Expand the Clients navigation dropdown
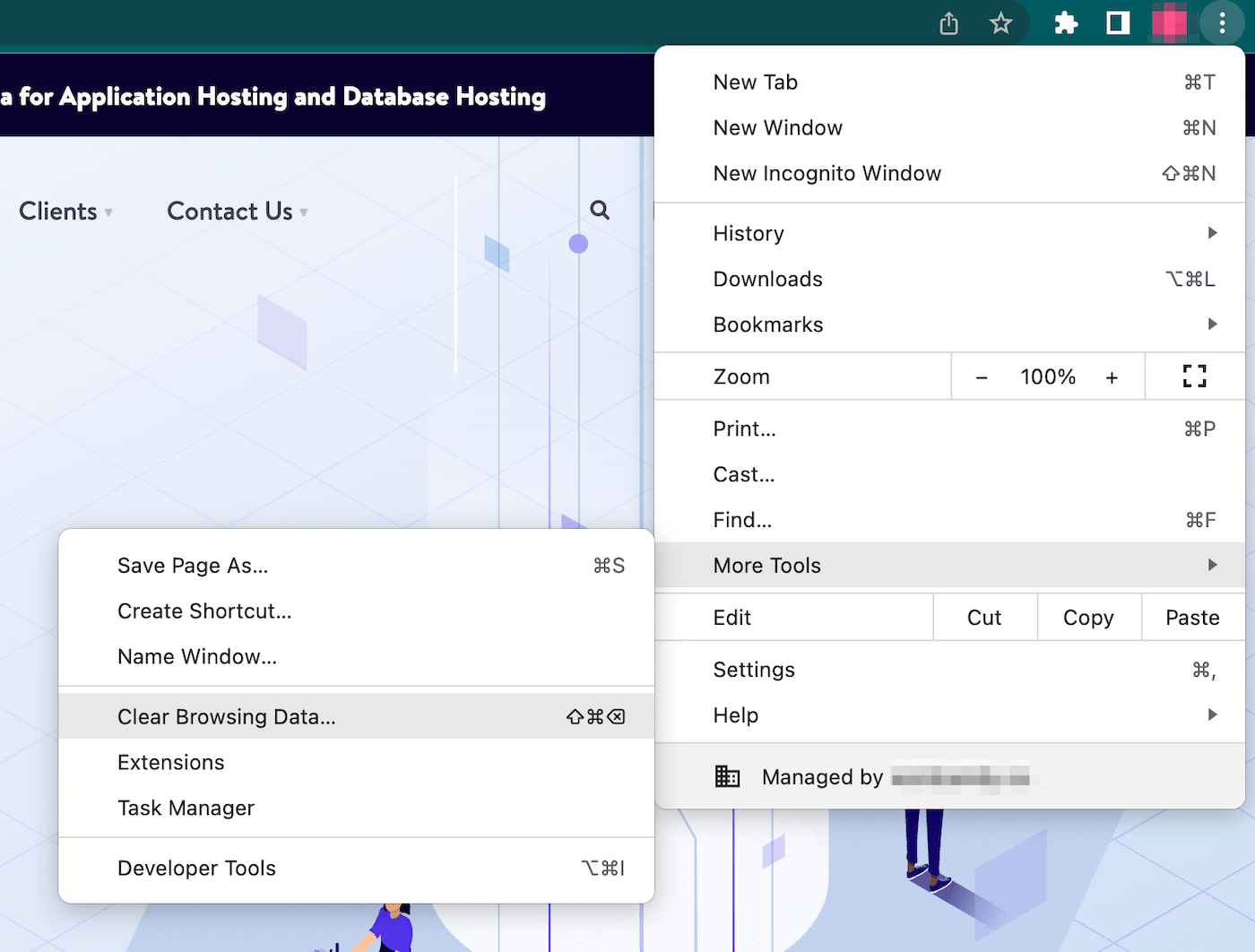This screenshot has width=1255, height=952. 65,212
